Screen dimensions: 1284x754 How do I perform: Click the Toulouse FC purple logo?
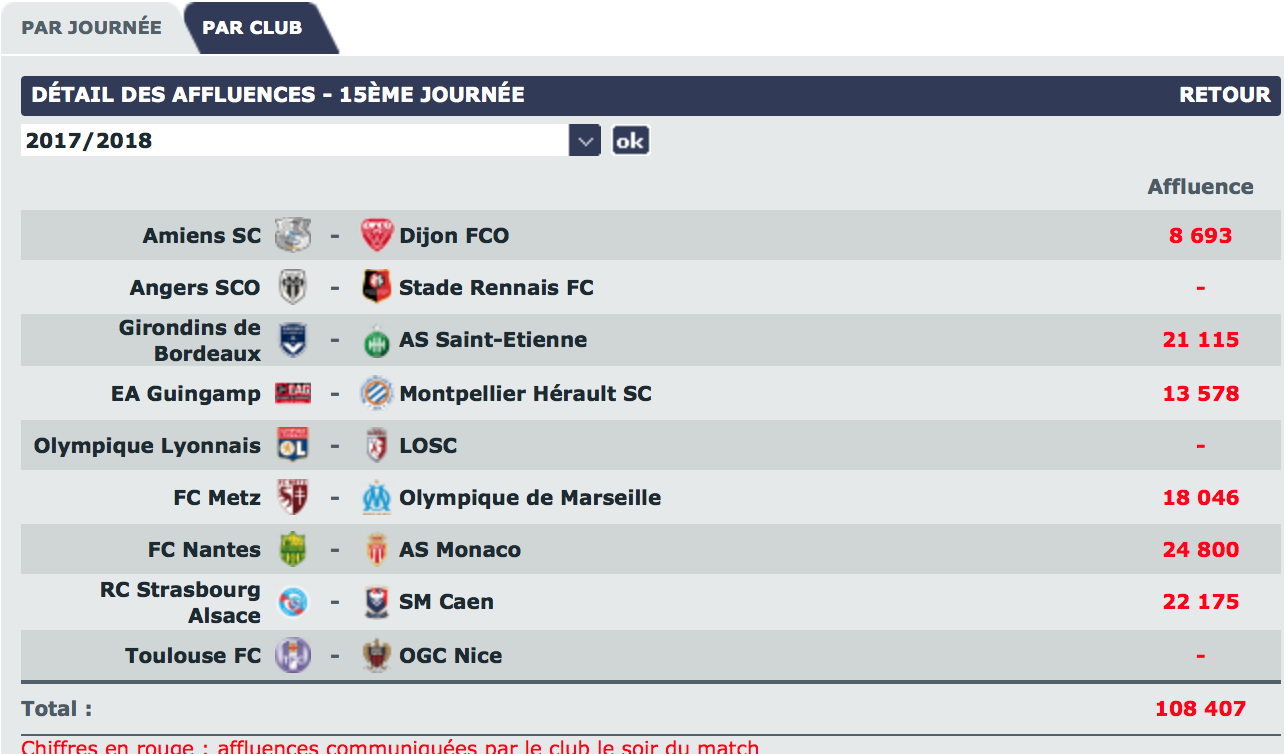click(293, 655)
